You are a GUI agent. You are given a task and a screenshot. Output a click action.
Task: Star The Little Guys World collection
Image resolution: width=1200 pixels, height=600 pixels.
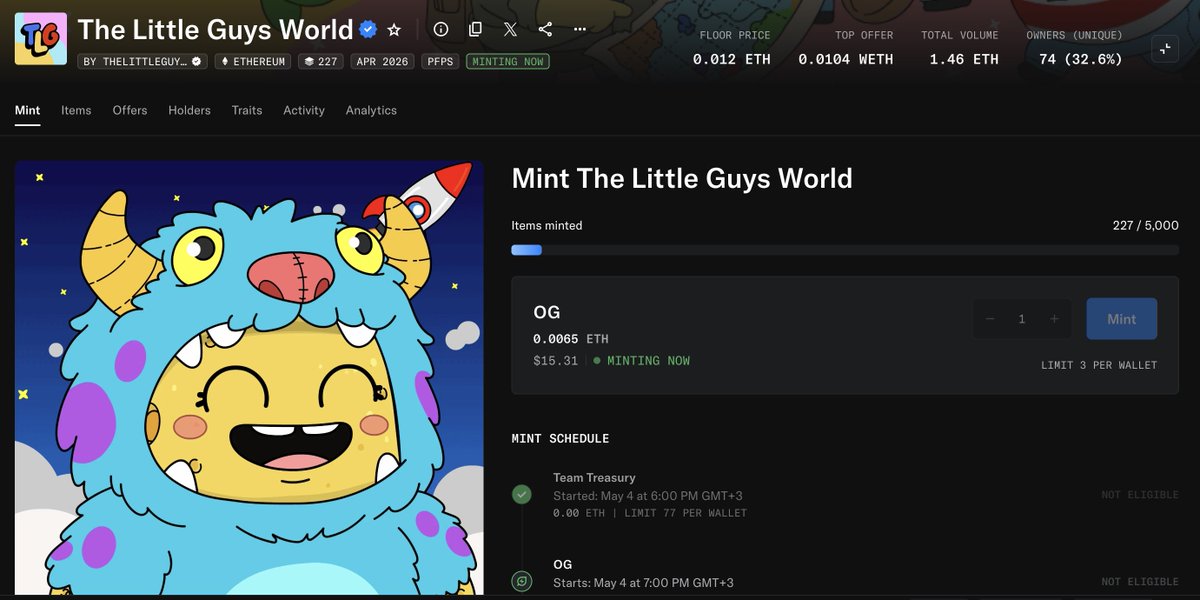(x=394, y=30)
